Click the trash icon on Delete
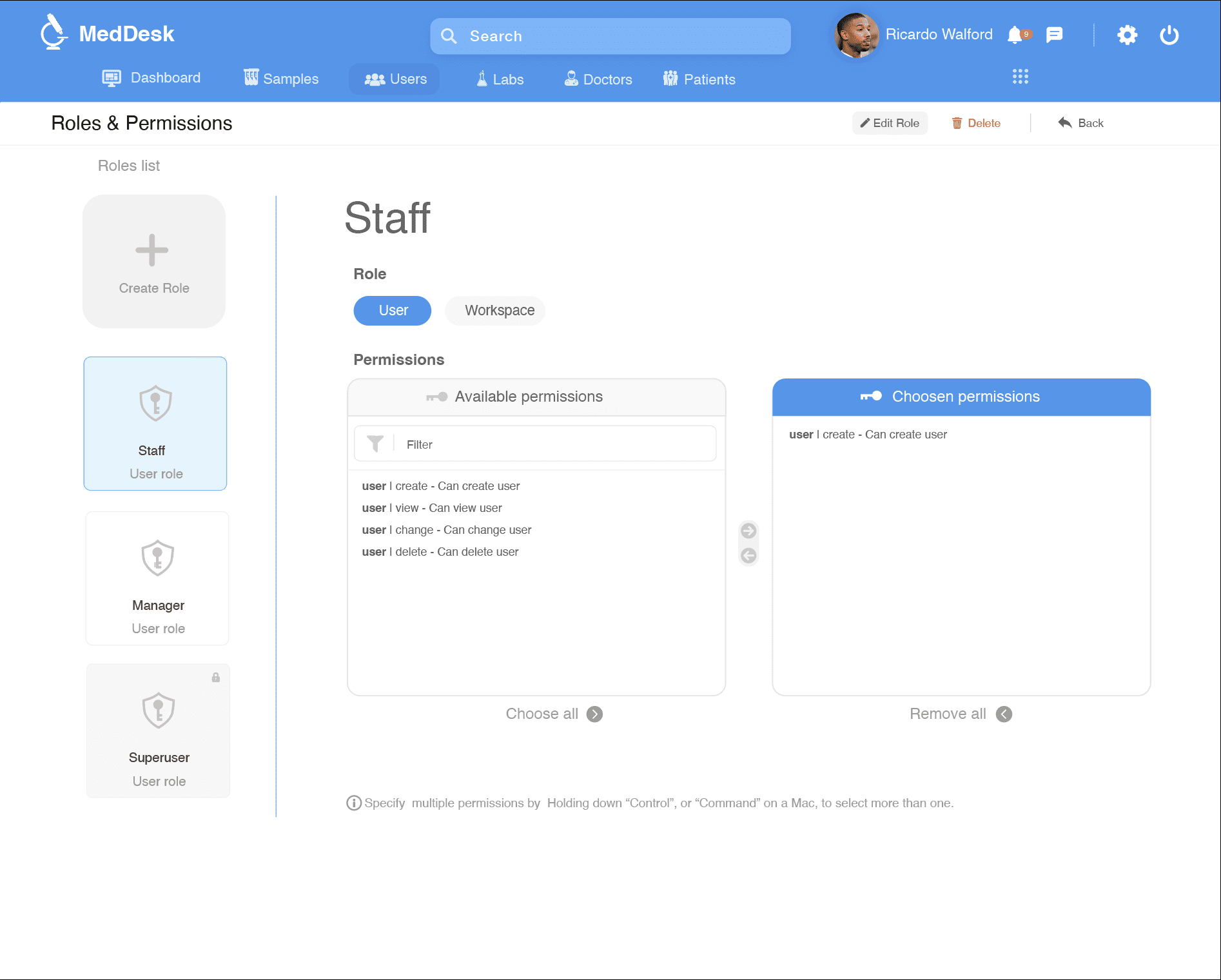 [957, 123]
